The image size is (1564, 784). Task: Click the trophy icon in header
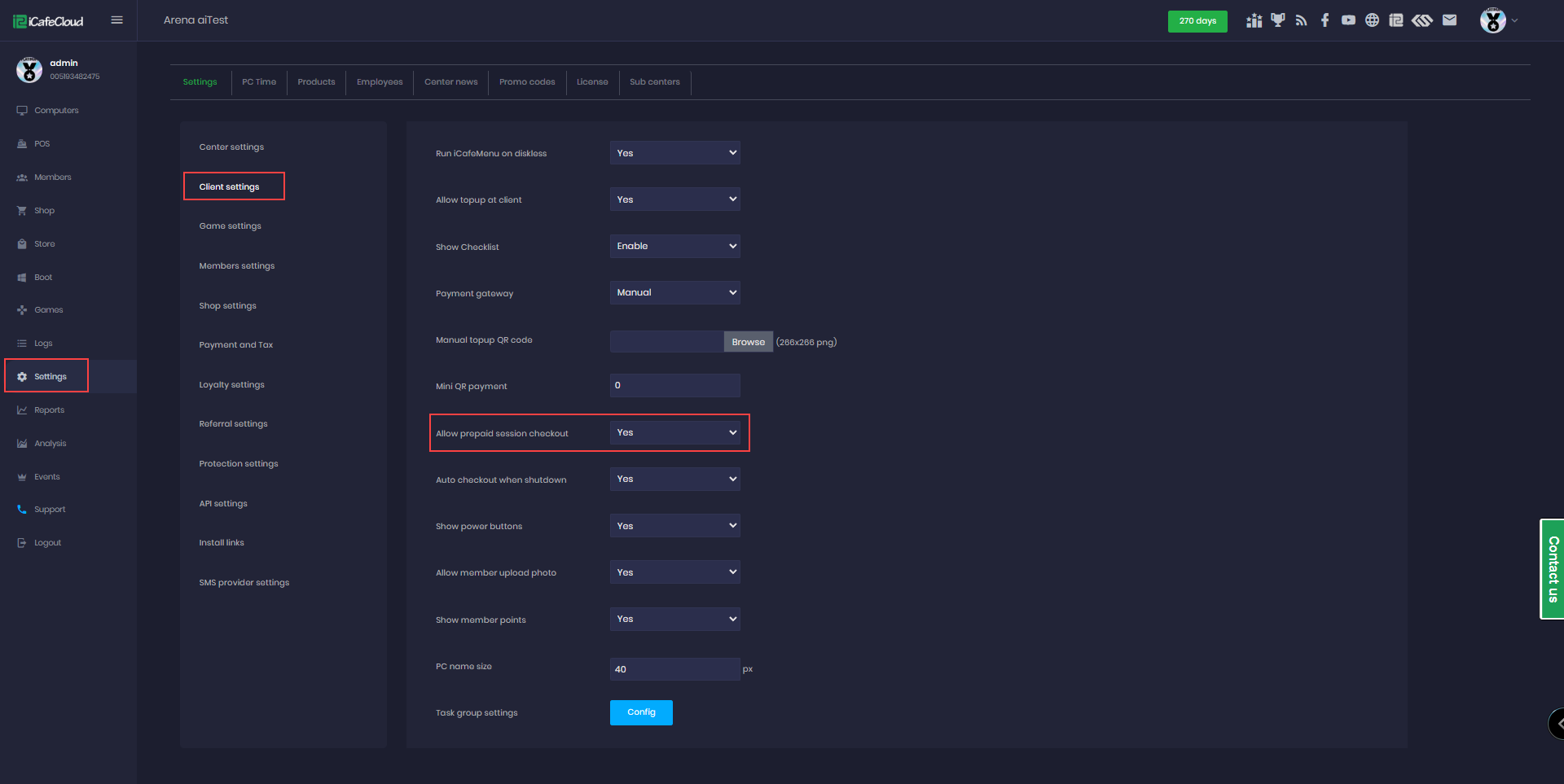pos(1277,20)
